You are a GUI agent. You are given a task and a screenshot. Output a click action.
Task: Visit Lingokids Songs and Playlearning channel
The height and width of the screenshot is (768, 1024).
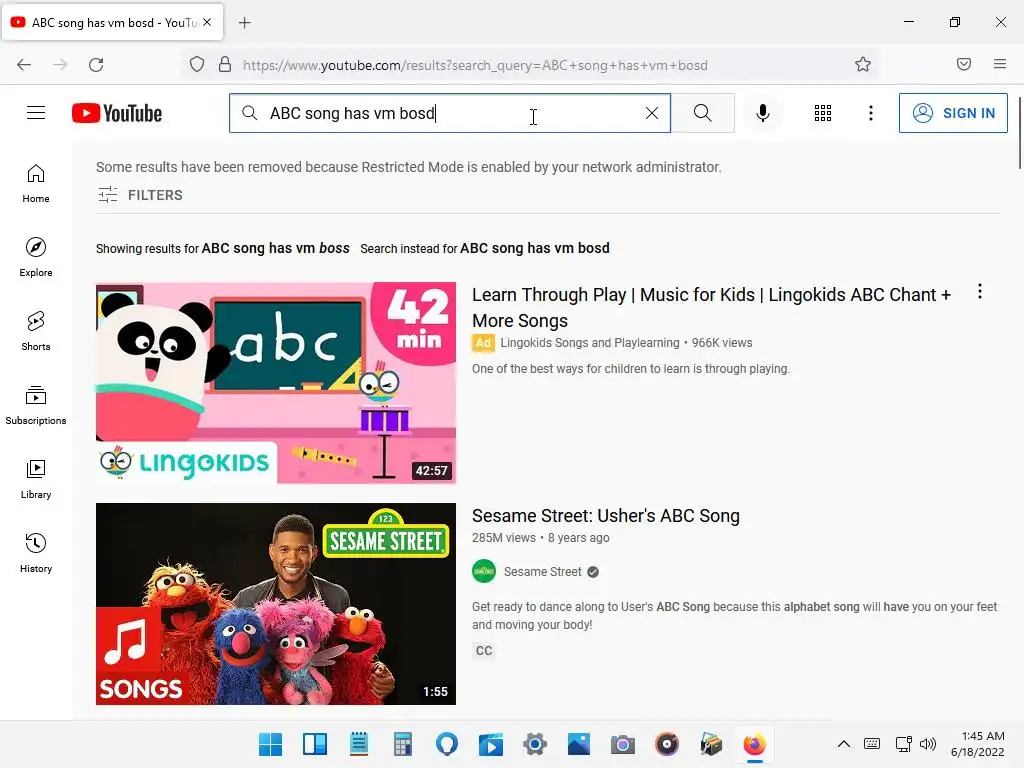[x=590, y=343]
